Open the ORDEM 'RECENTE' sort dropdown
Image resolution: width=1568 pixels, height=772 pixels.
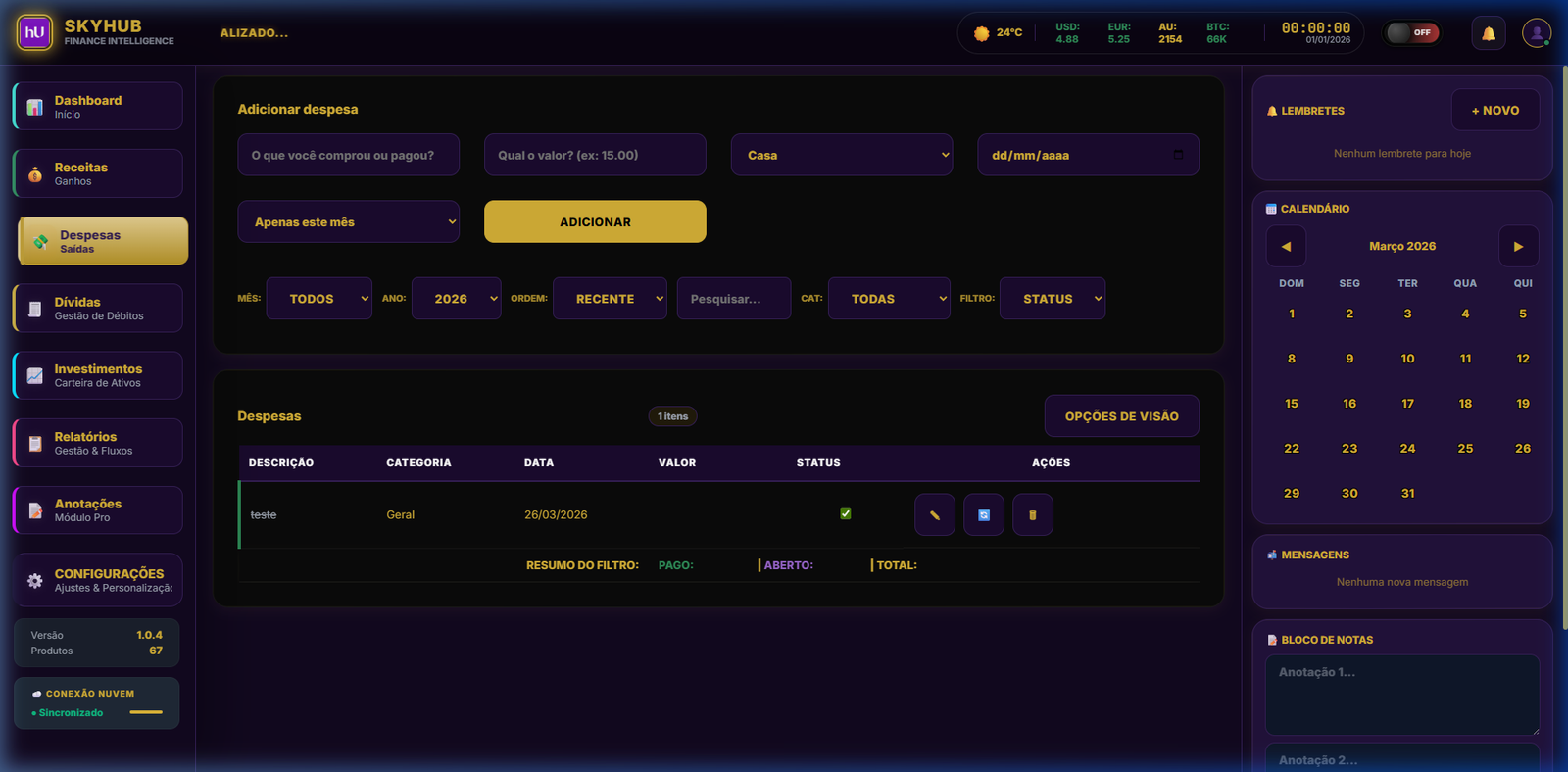click(x=609, y=299)
